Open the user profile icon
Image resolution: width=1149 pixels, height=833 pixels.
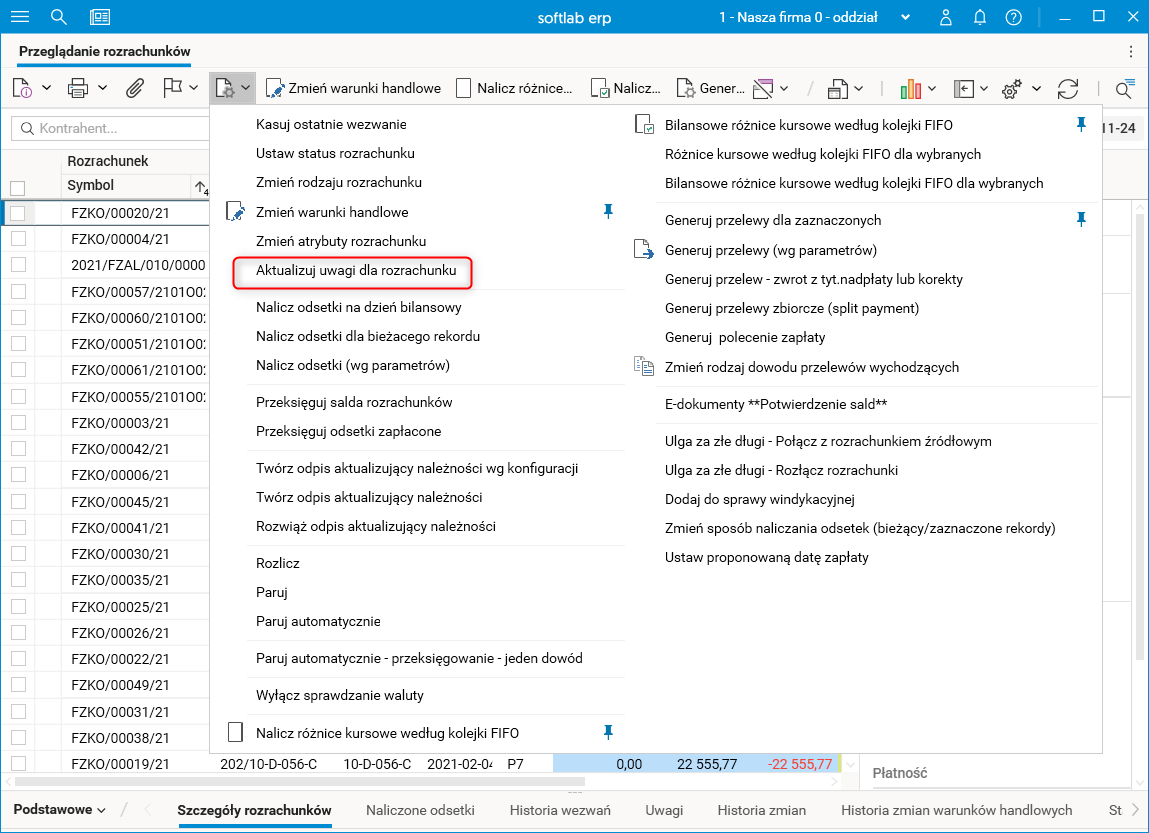pyautogui.click(x=945, y=17)
